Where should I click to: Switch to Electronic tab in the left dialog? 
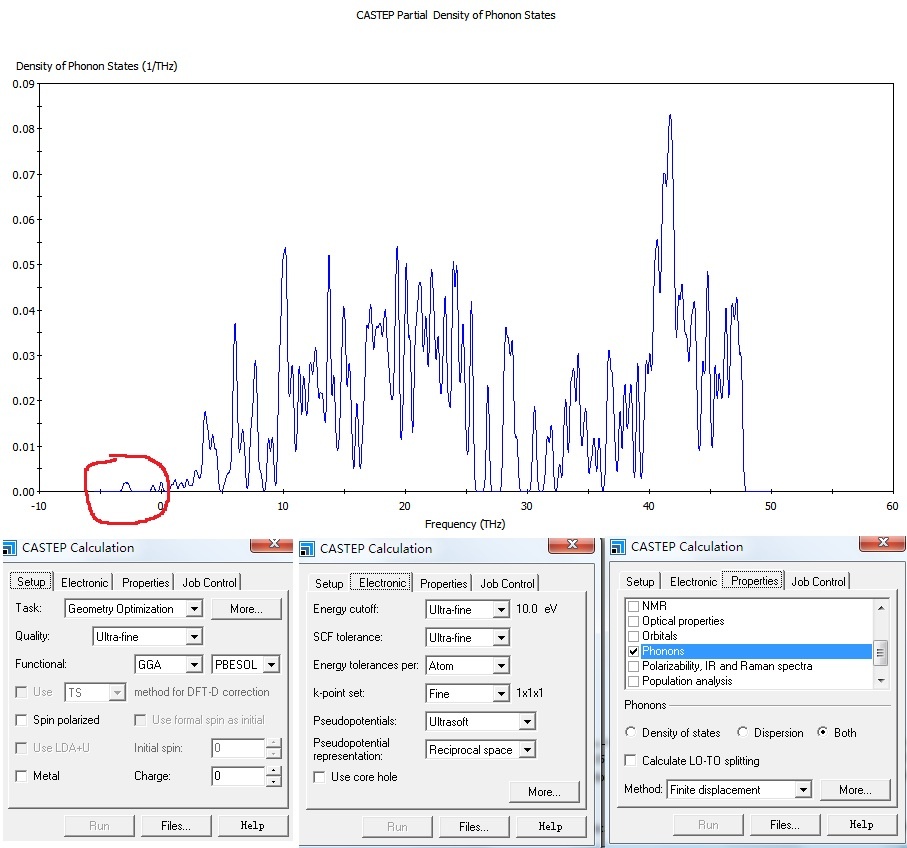coord(84,582)
